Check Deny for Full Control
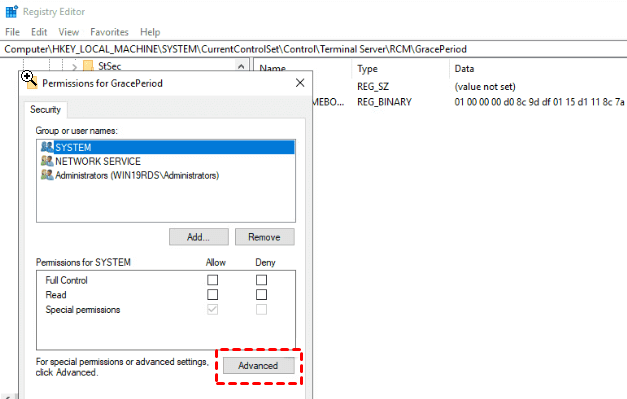 [261, 280]
